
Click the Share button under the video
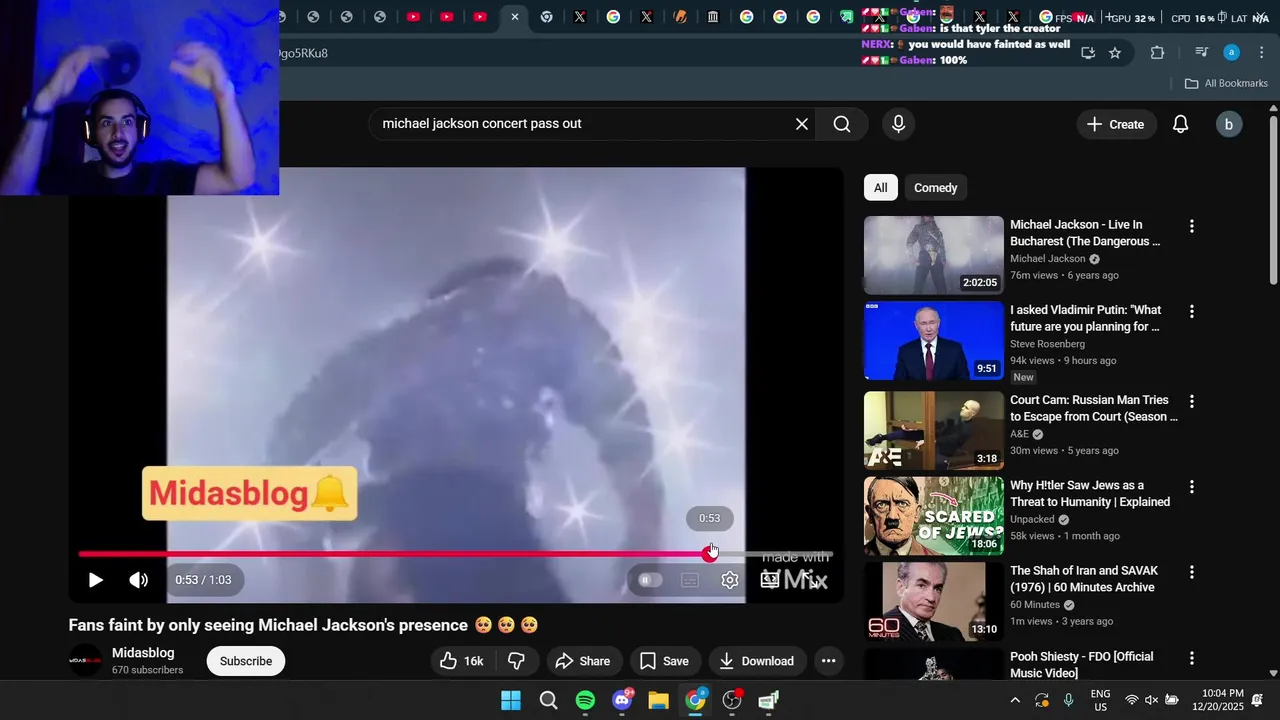[x=582, y=661]
